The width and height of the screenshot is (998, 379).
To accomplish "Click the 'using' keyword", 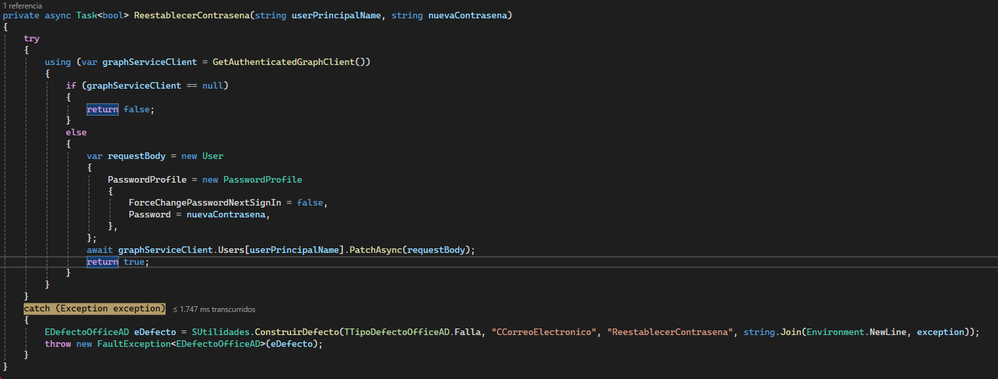I will (x=57, y=62).
